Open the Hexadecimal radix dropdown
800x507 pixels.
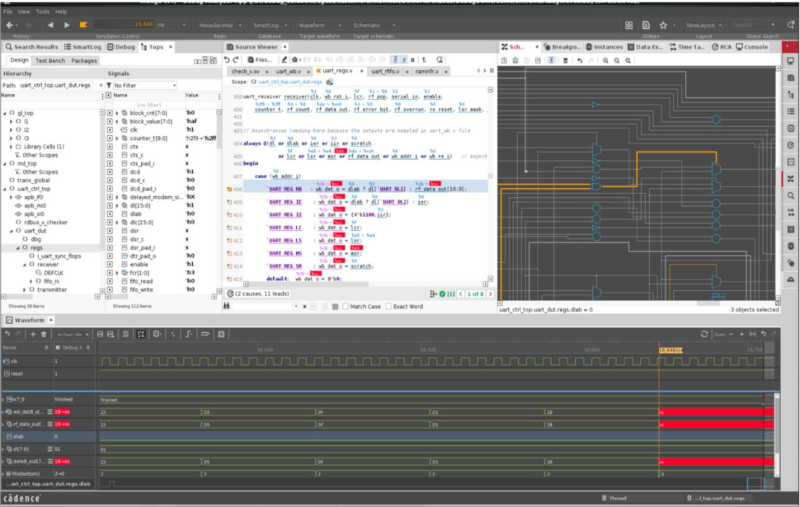click(x=220, y=25)
